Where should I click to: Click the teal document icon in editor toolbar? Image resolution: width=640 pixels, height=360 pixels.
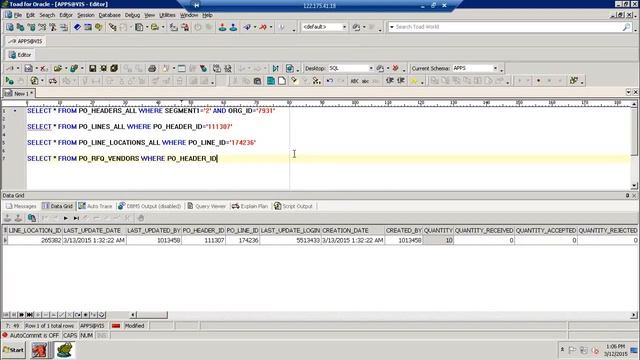coord(270,81)
